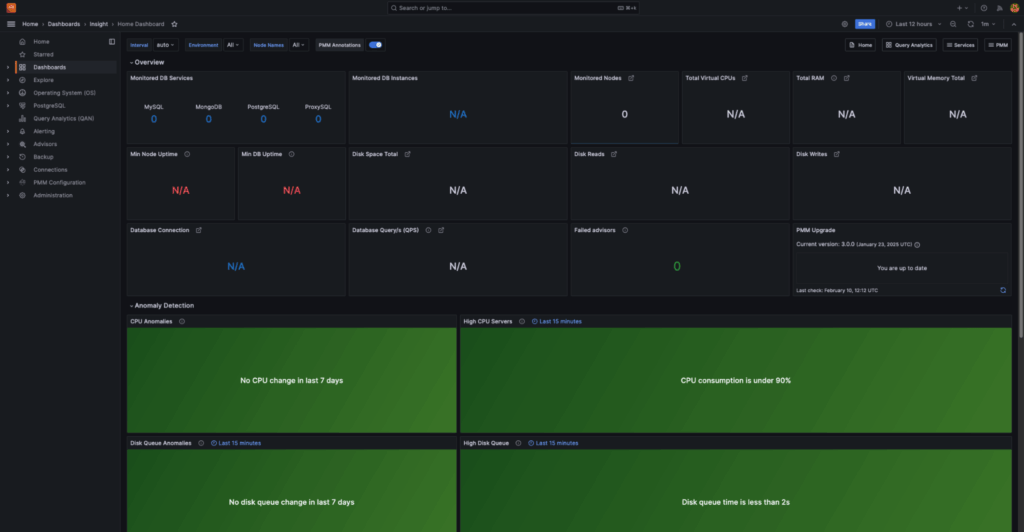Open Home in the sidebar
The image size is (1024, 532).
click(41, 42)
